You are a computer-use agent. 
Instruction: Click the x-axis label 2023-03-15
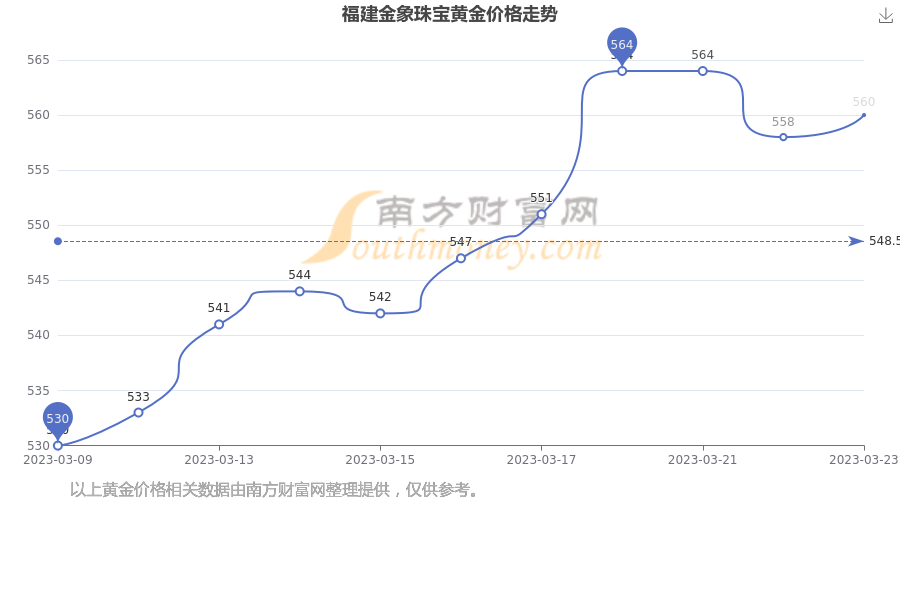[380, 460]
